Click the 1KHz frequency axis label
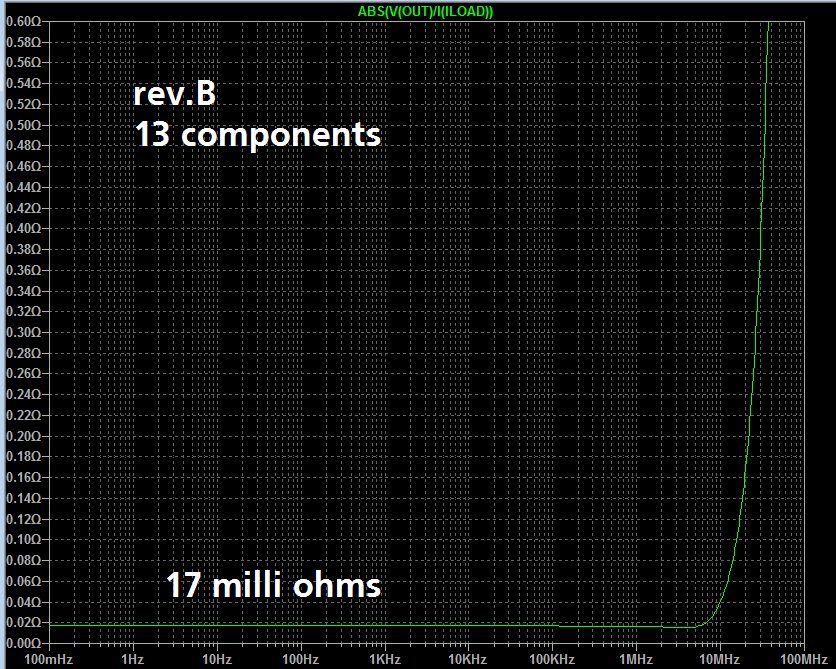Viewport: 836px width, 669px height. [x=384, y=659]
